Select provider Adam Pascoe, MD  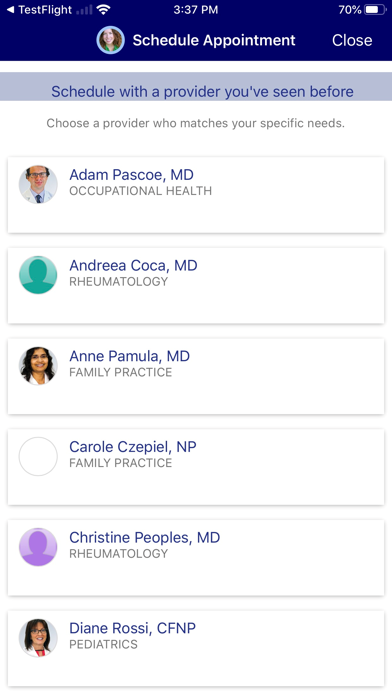tap(196, 195)
